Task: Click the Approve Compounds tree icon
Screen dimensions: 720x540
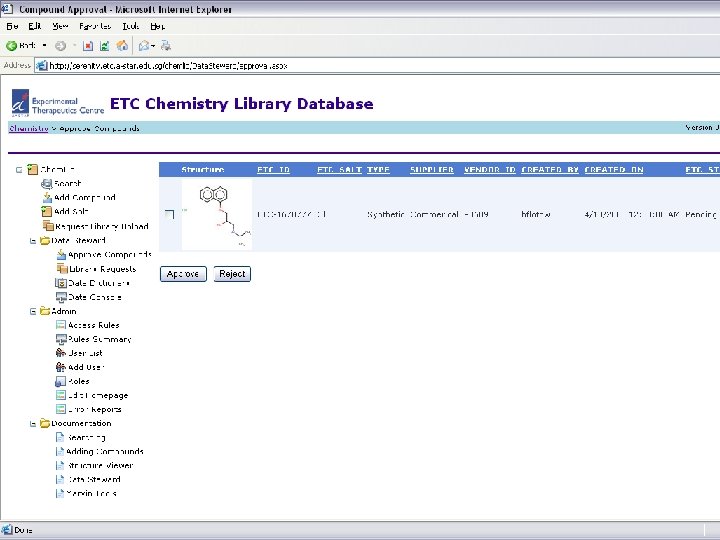Action: tap(62, 254)
